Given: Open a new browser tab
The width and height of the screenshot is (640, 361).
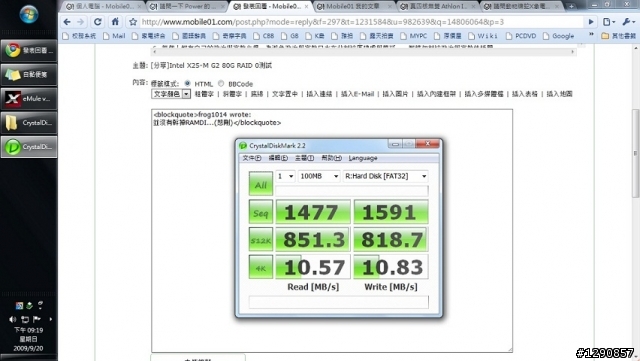Looking at the screenshot, I should click(571, 6).
